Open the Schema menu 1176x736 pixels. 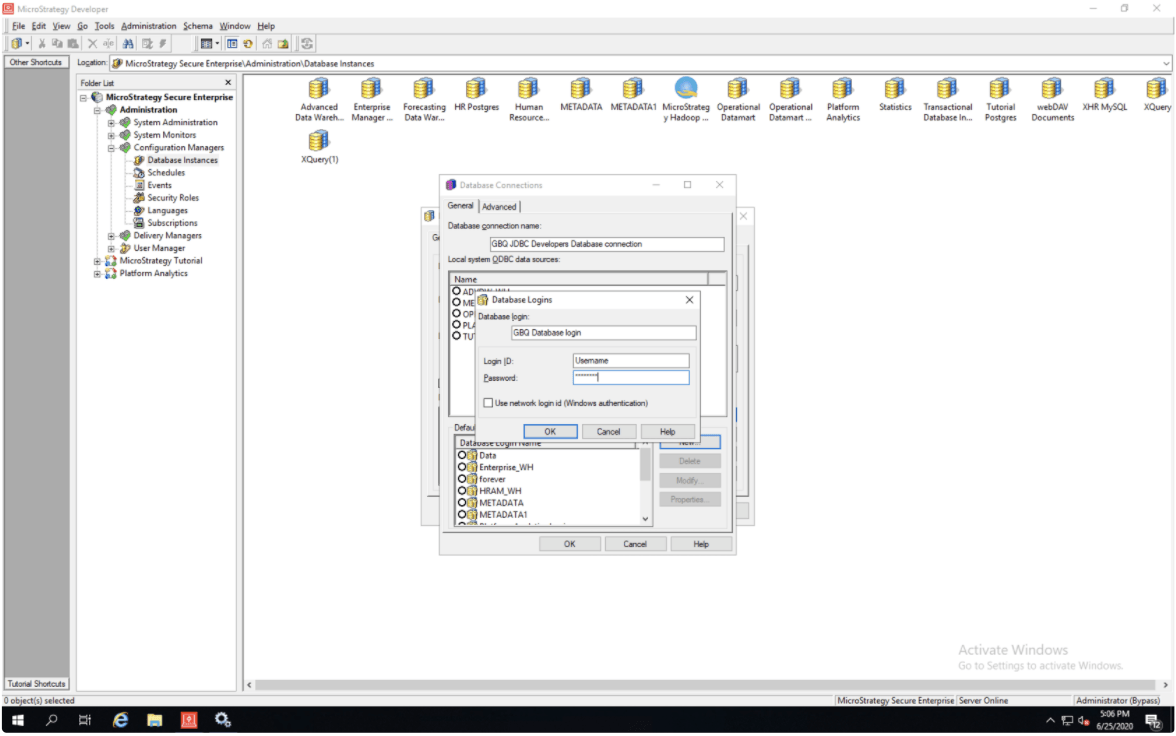(x=198, y=26)
